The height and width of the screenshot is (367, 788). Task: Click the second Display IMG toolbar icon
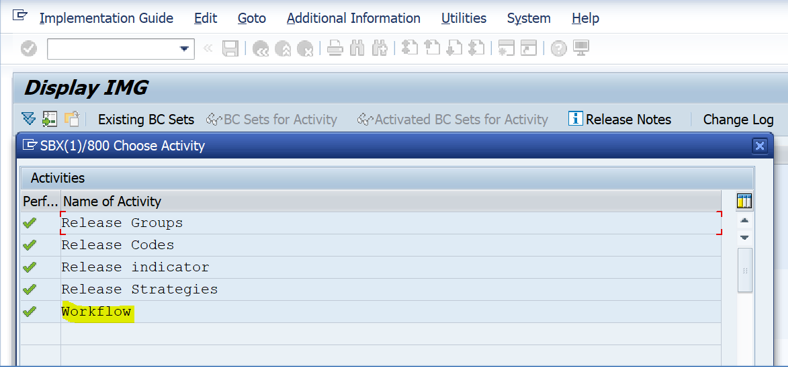coord(49,119)
